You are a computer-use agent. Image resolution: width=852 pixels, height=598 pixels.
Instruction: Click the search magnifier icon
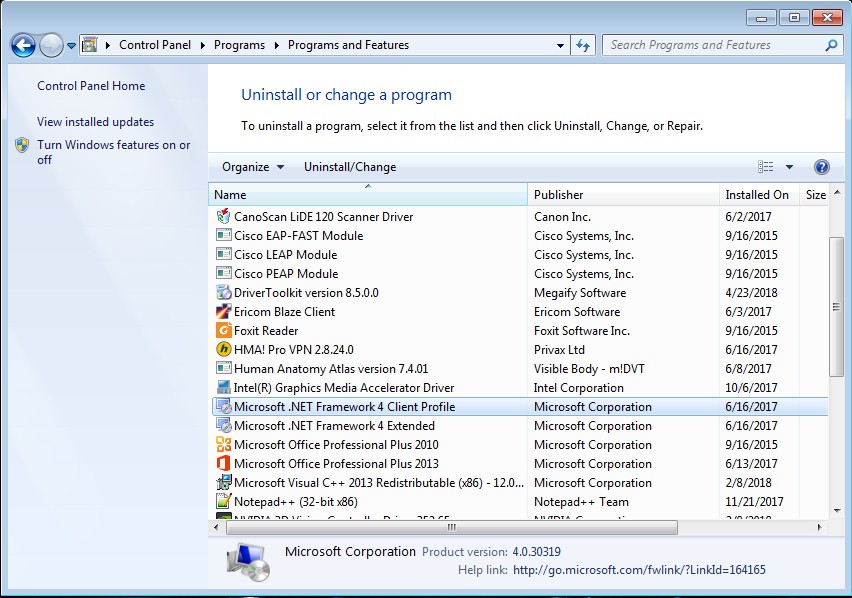(831, 45)
